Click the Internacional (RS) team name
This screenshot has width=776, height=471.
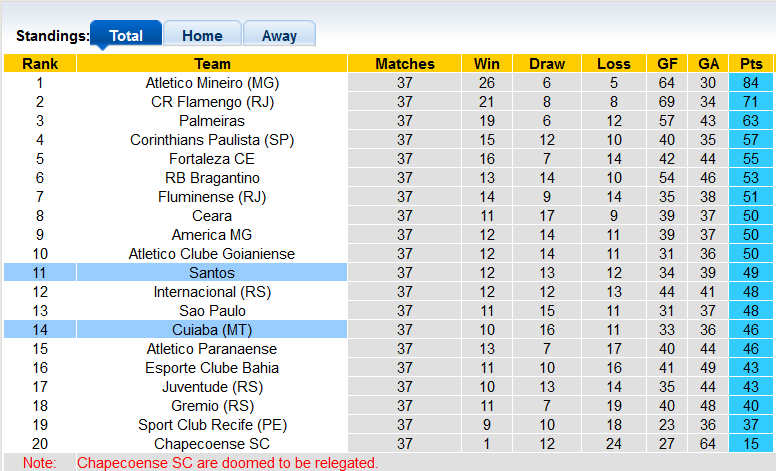(x=212, y=292)
